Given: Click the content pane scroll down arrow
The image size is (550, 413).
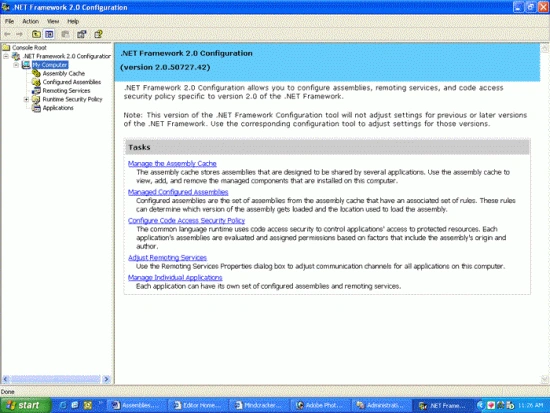Looking at the screenshot, I should pyautogui.click(x=544, y=379).
